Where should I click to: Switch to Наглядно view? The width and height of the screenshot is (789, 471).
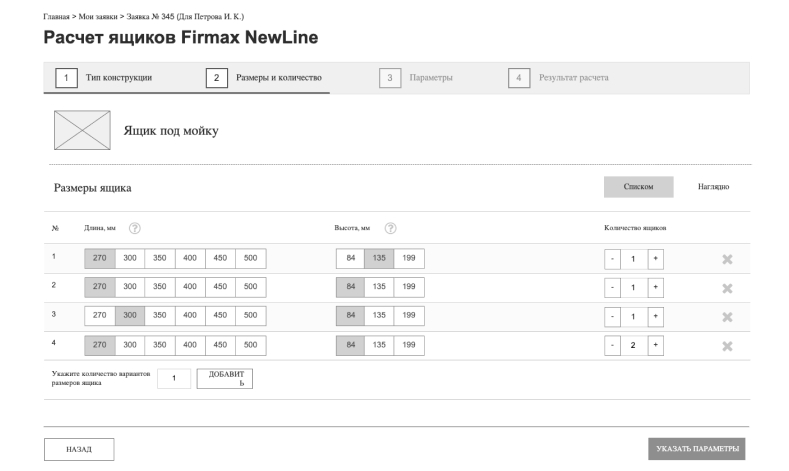pyautogui.click(x=713, y=187)
